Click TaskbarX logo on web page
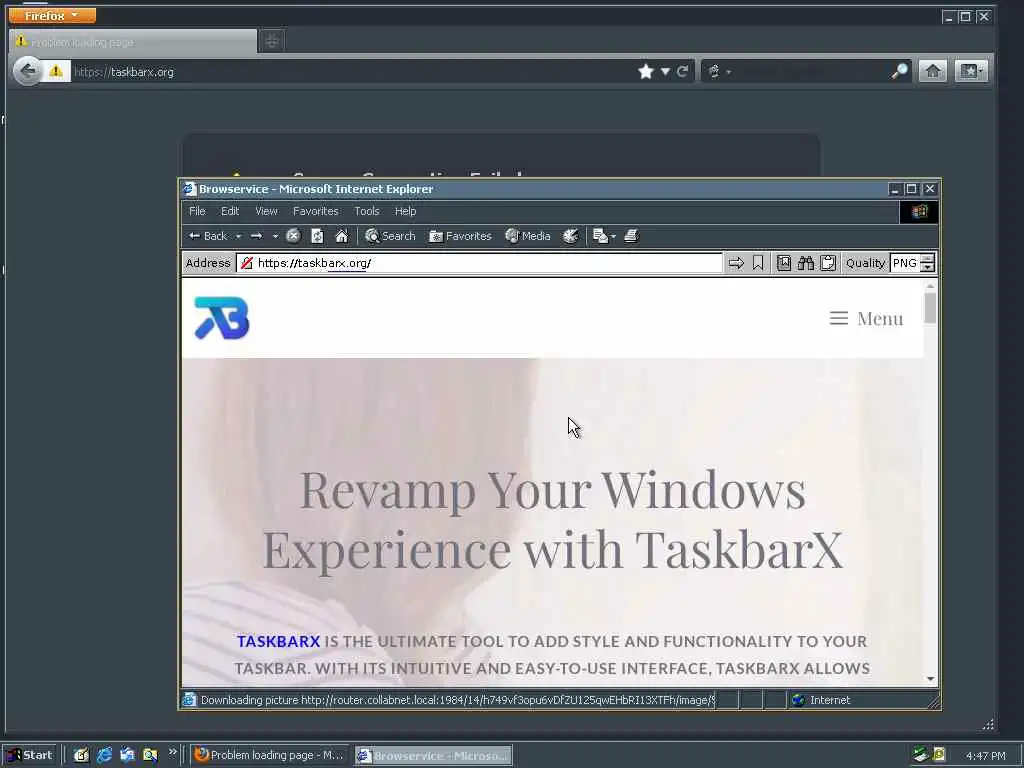The image size is (1024, 768). (222, 318)
